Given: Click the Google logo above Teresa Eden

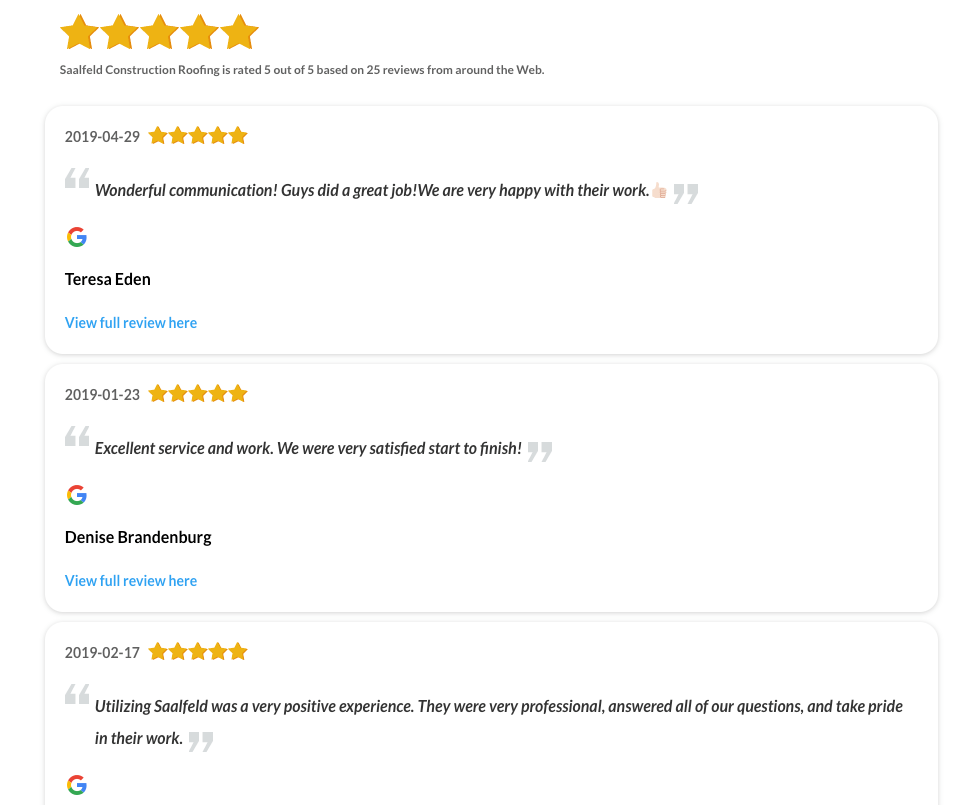Looking at the screenshot, I should (77, 237).
